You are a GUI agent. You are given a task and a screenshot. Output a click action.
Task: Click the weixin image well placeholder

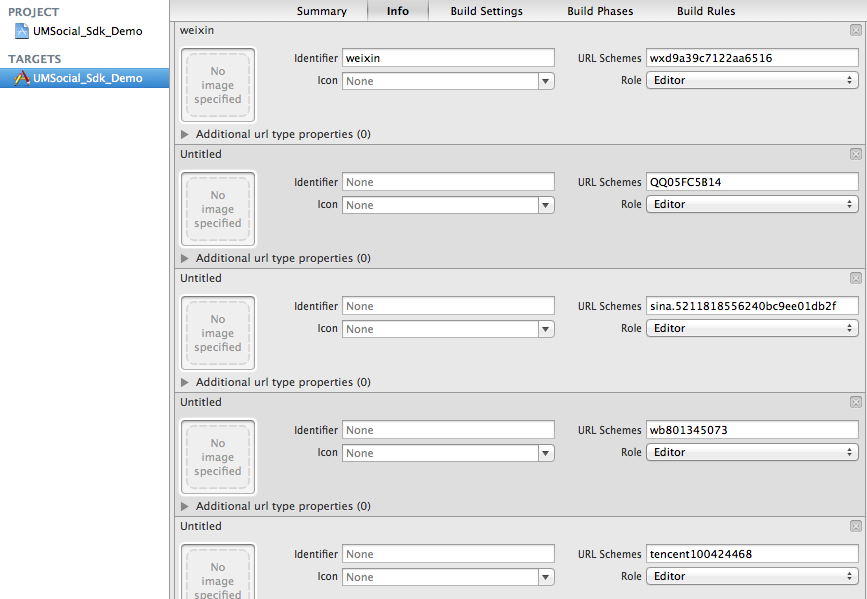pos(218,86)
